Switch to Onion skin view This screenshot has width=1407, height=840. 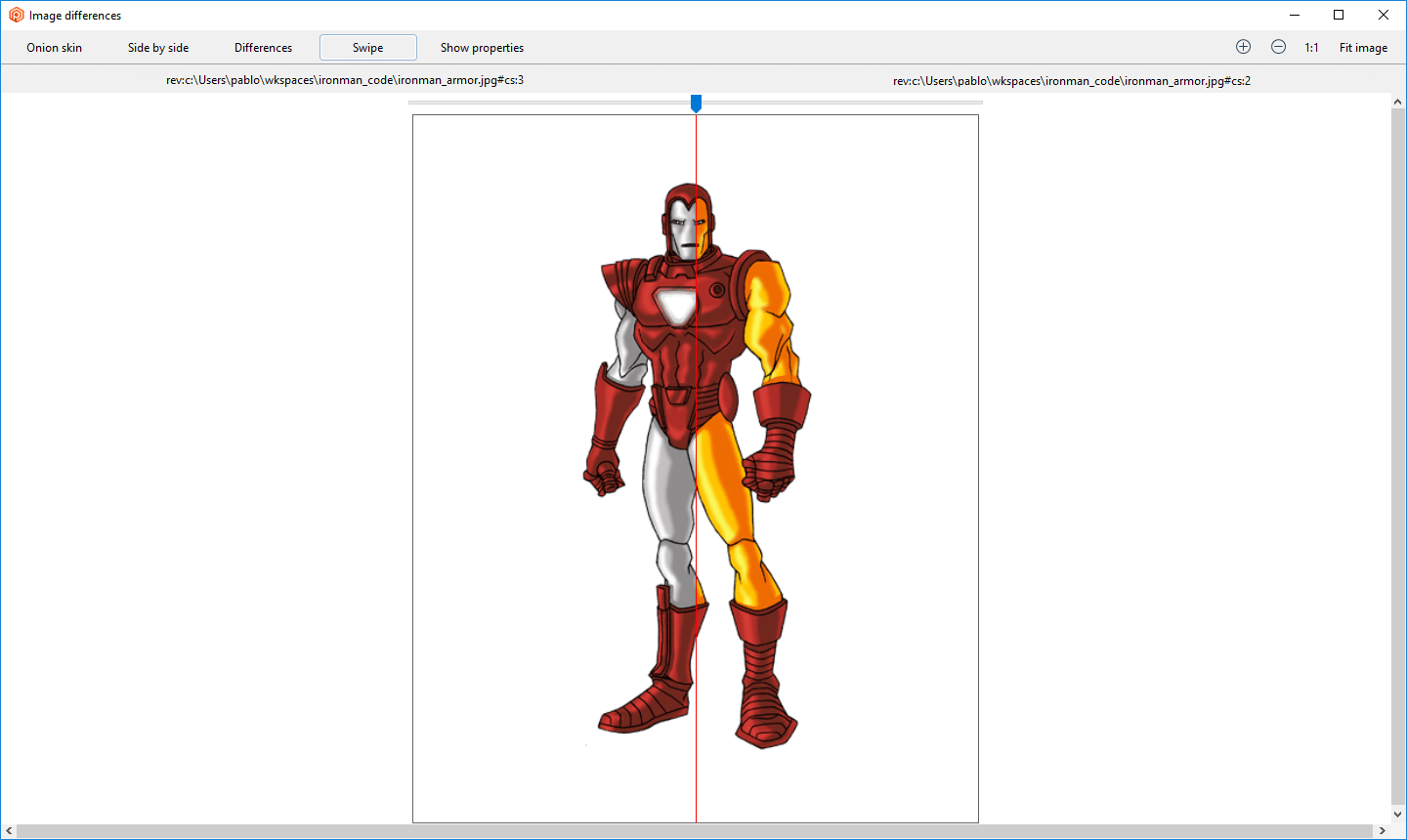(x=55, y=48)
